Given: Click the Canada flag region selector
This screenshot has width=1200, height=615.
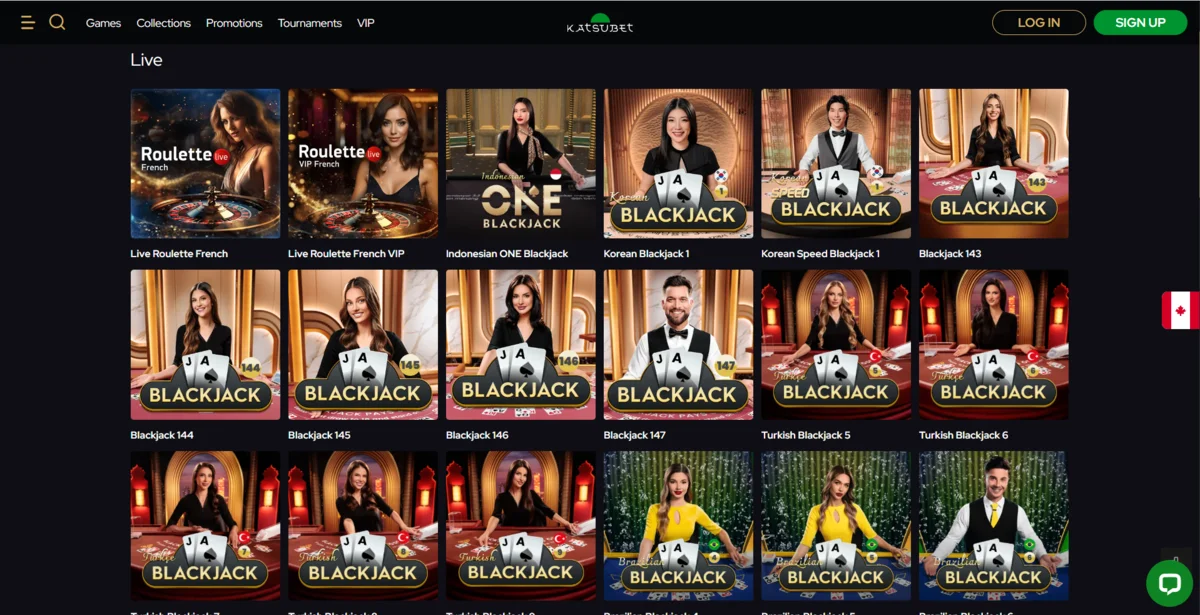Looking at the screenshot, I should point(1181,311).
